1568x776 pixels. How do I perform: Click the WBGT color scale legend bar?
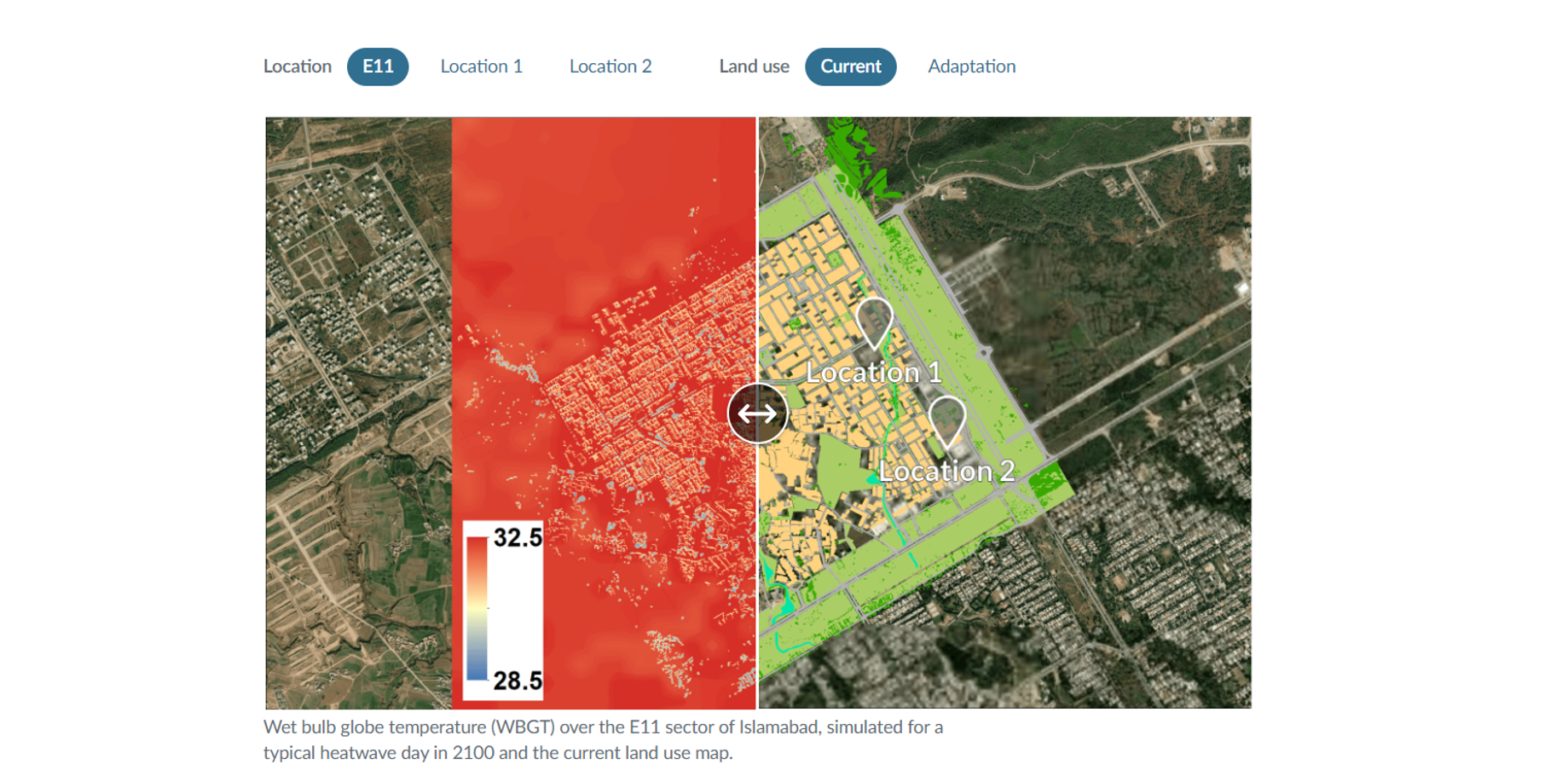pos(477,608)
